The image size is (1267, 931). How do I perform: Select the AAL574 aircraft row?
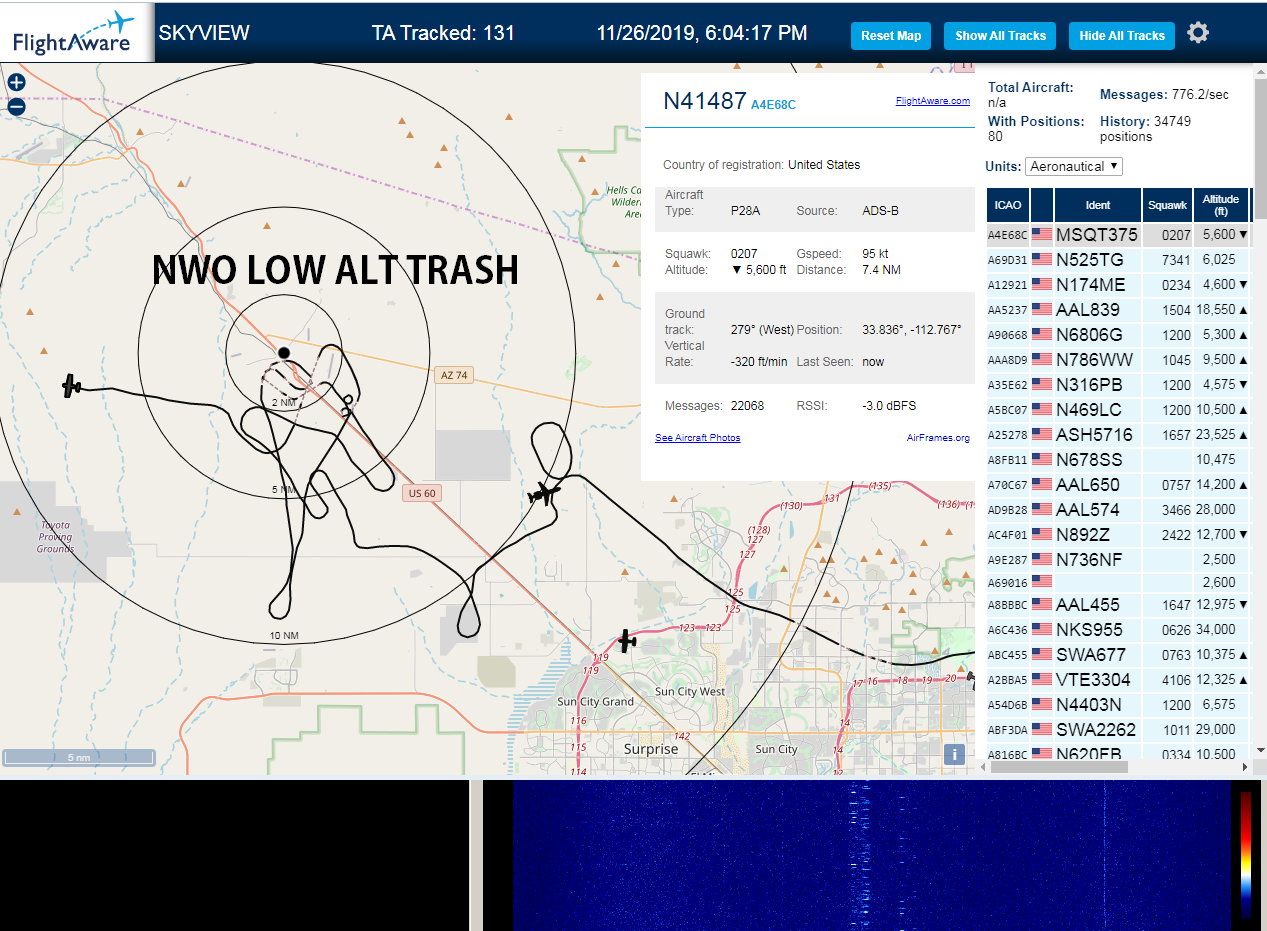pos(1118,510)
